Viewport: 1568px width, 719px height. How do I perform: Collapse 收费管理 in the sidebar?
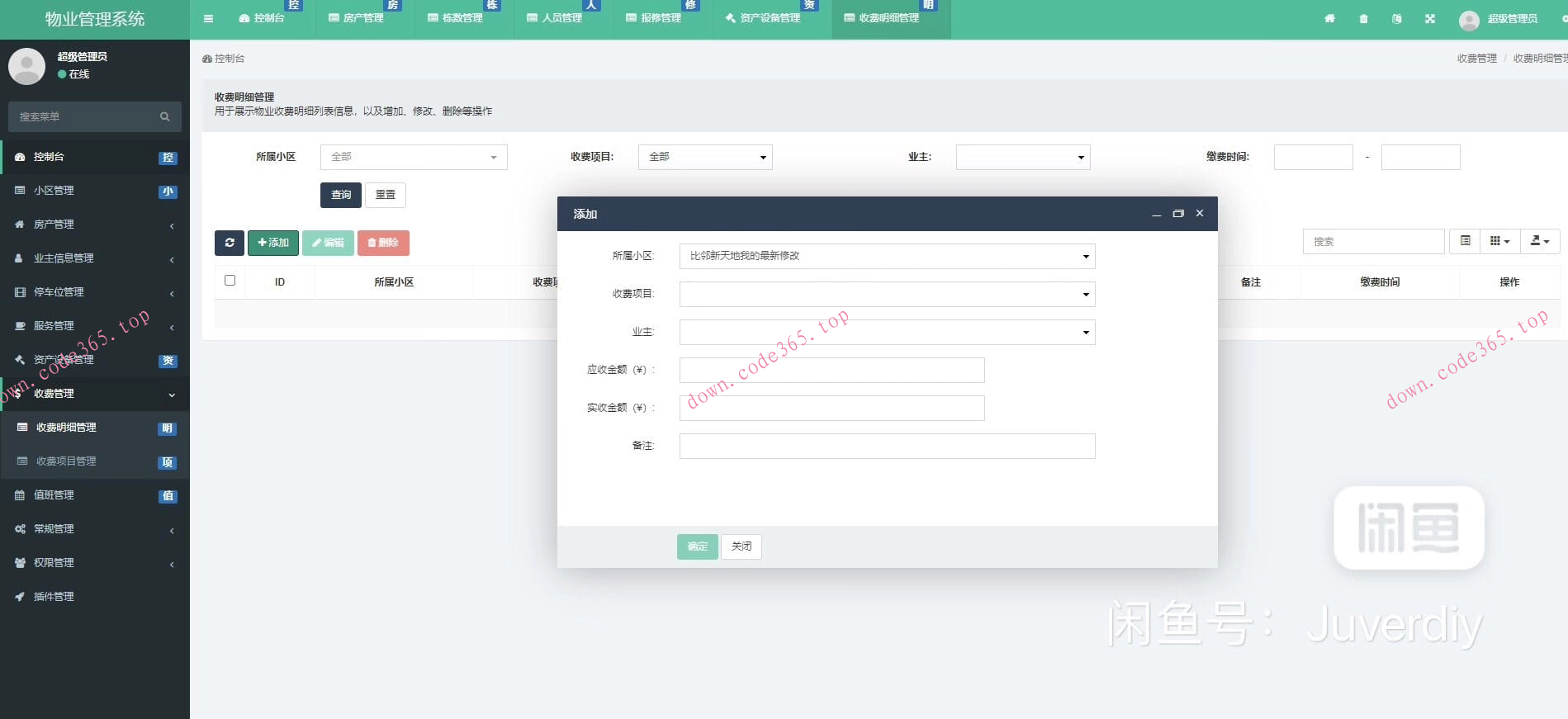[x=95, y=394]
